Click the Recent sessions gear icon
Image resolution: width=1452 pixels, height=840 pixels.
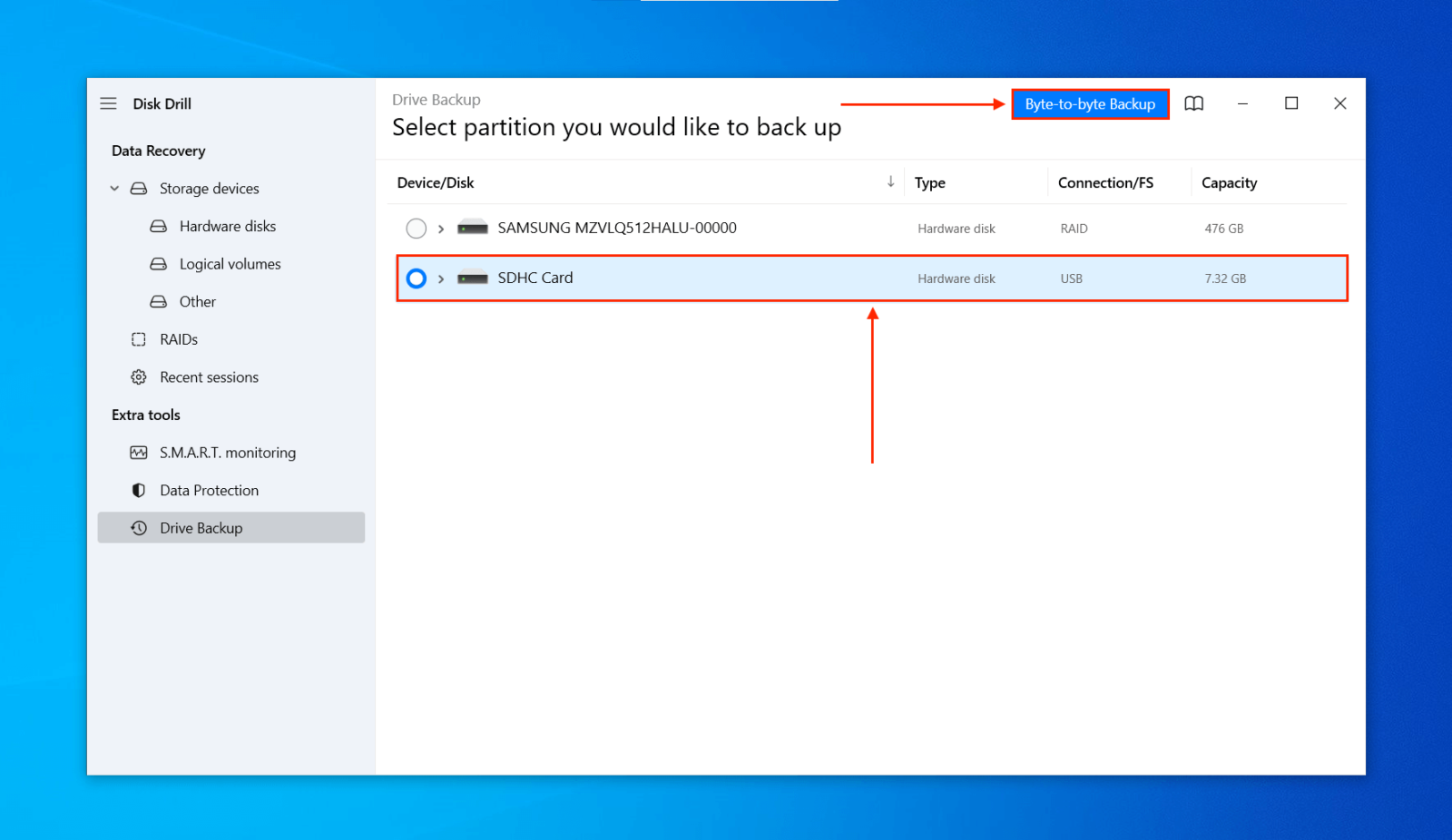[138, 376]
